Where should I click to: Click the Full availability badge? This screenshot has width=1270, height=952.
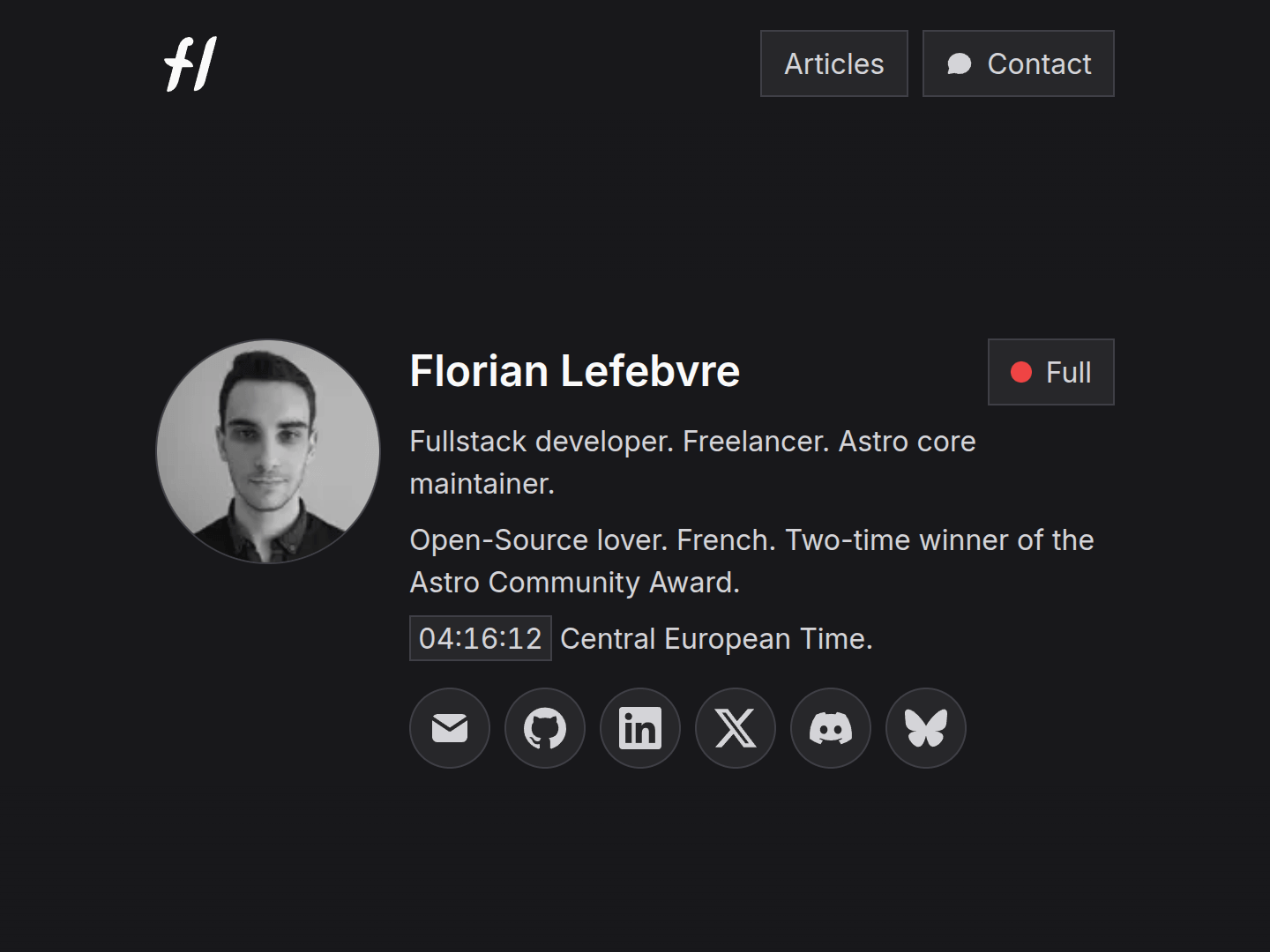(x=1050, y=372)
